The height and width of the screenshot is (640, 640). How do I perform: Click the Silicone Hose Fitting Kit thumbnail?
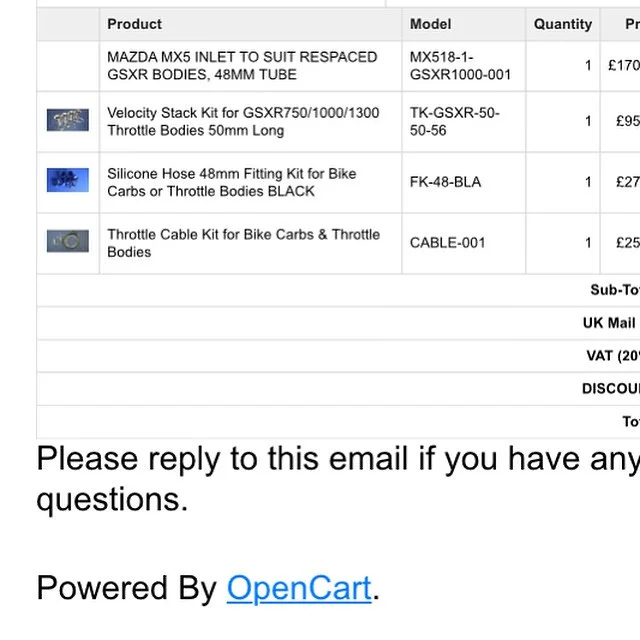click(x=68, y=180)
